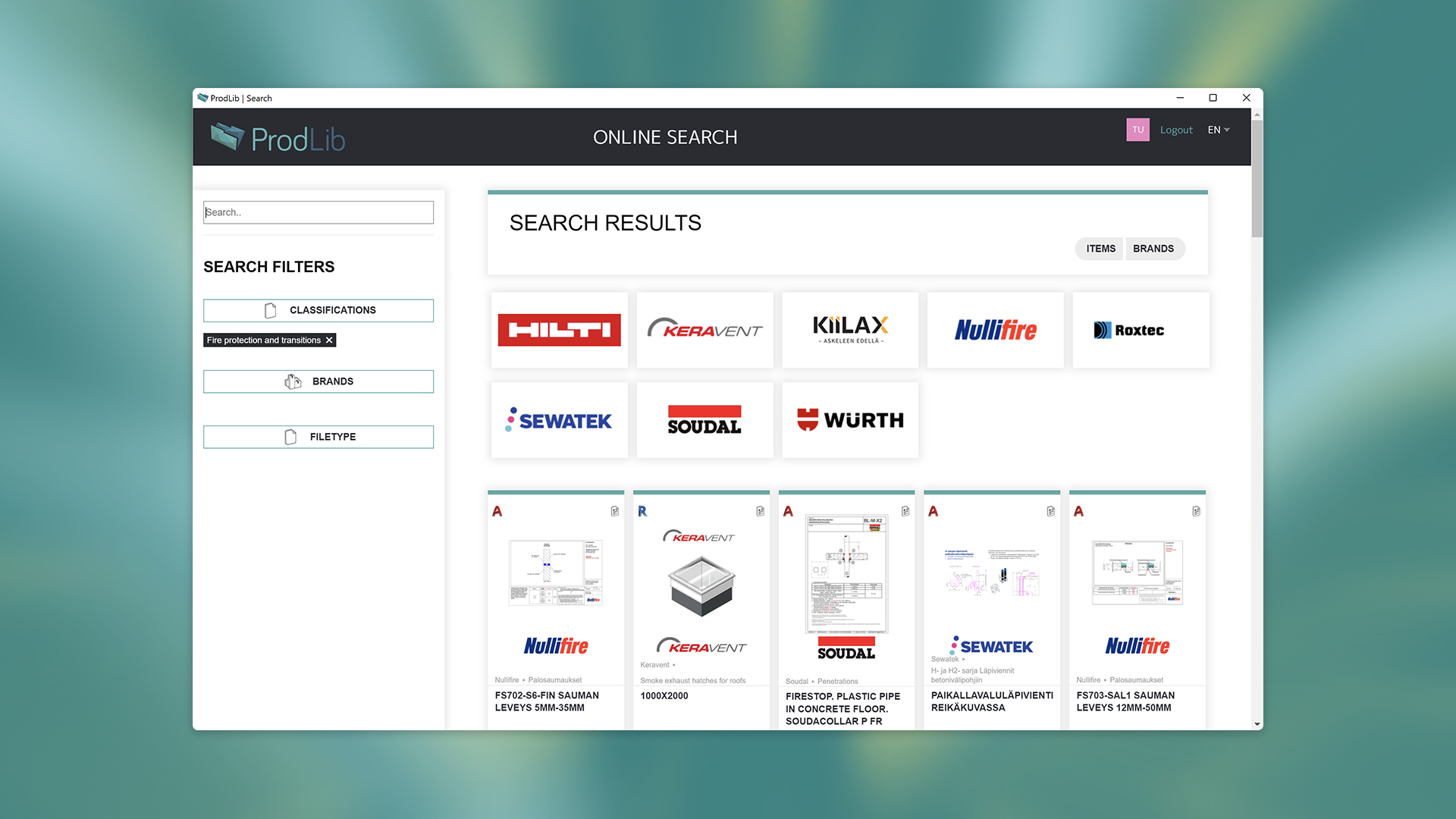Click Nullifire logo on FS703 card
1456x819 pixels.
(x=1137, y=646)
